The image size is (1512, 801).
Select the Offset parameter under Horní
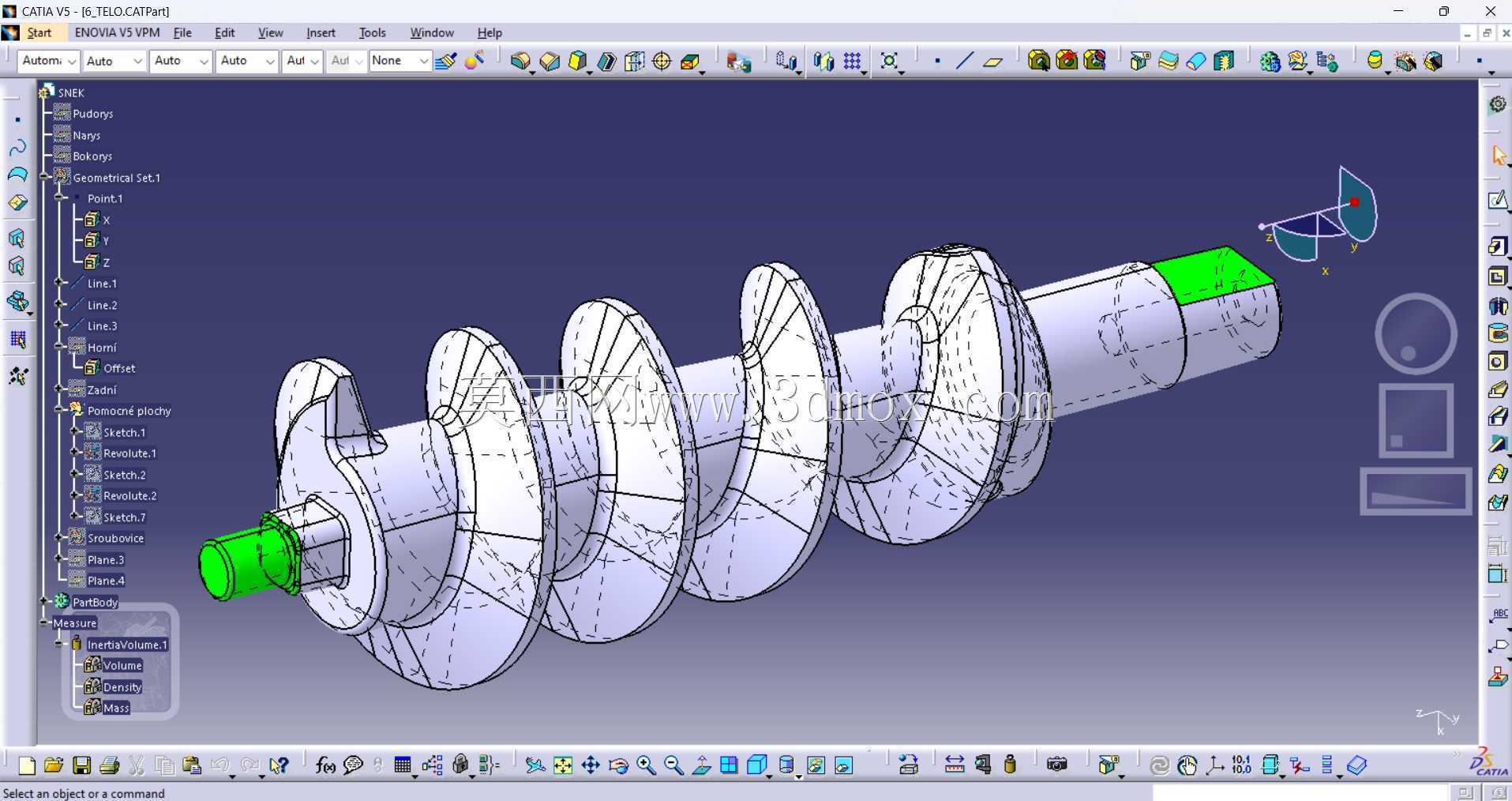tap(119, 368)
